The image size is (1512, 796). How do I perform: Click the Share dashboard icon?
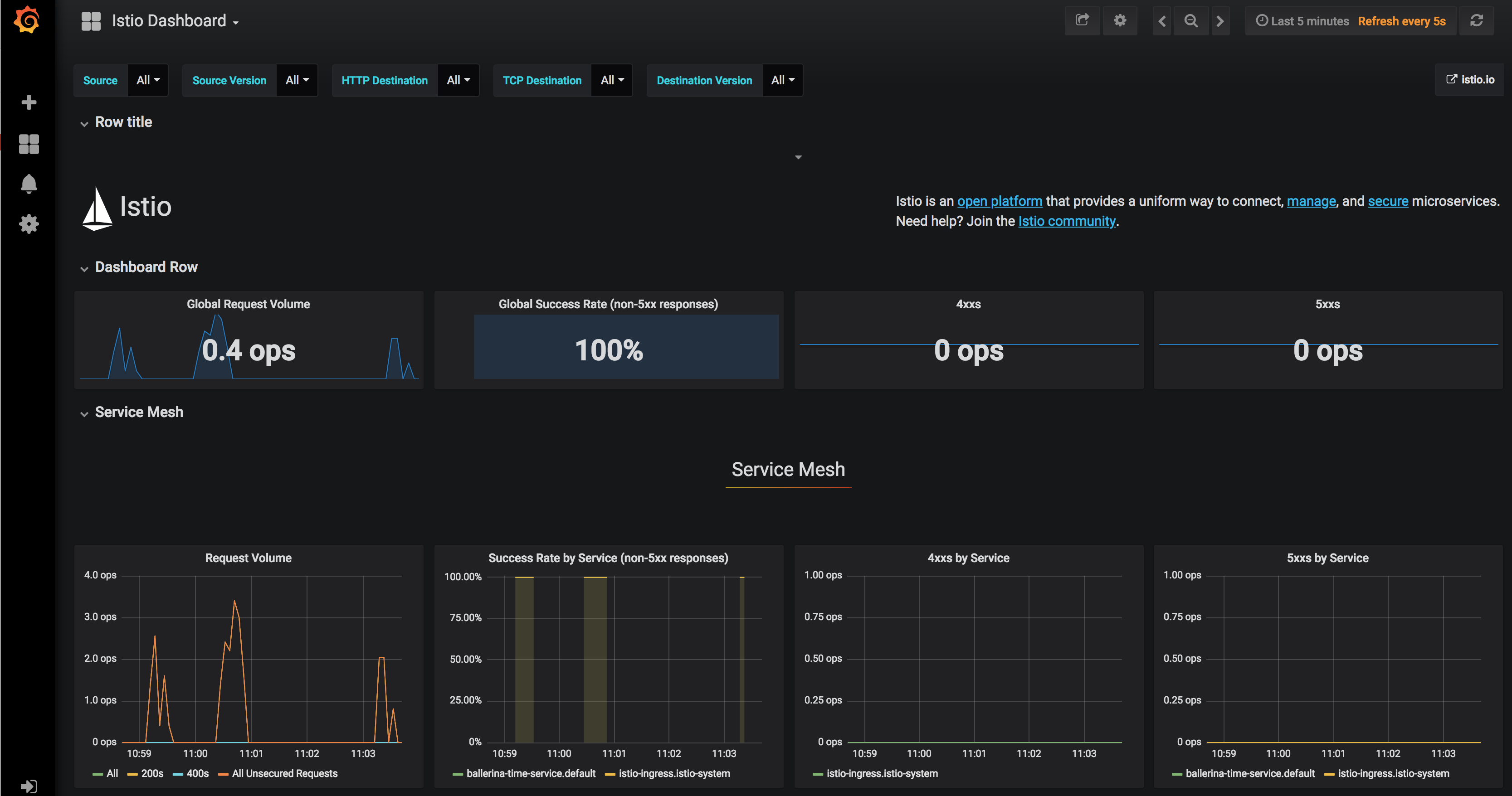(x=1082, y=20)
